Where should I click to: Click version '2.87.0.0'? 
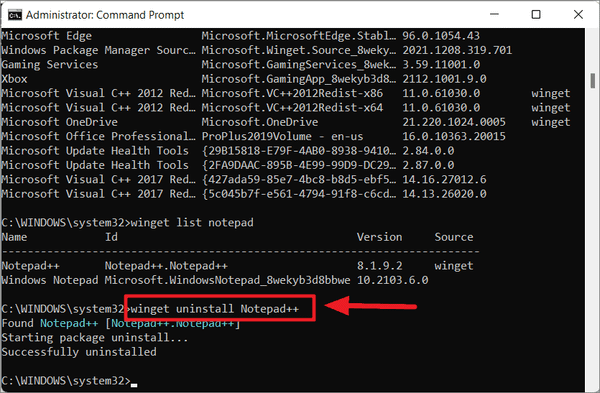(x=428, y=165)
